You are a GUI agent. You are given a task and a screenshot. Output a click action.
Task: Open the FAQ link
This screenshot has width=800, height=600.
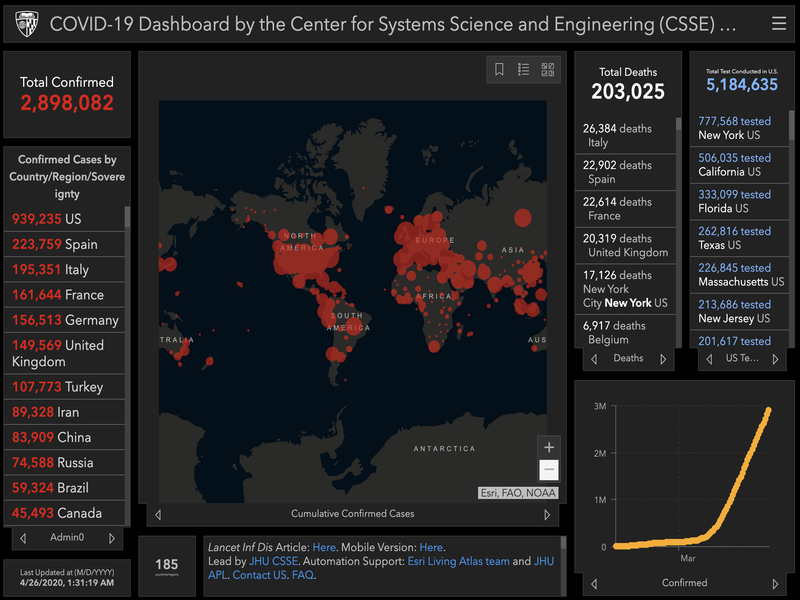tap(303, 575)
